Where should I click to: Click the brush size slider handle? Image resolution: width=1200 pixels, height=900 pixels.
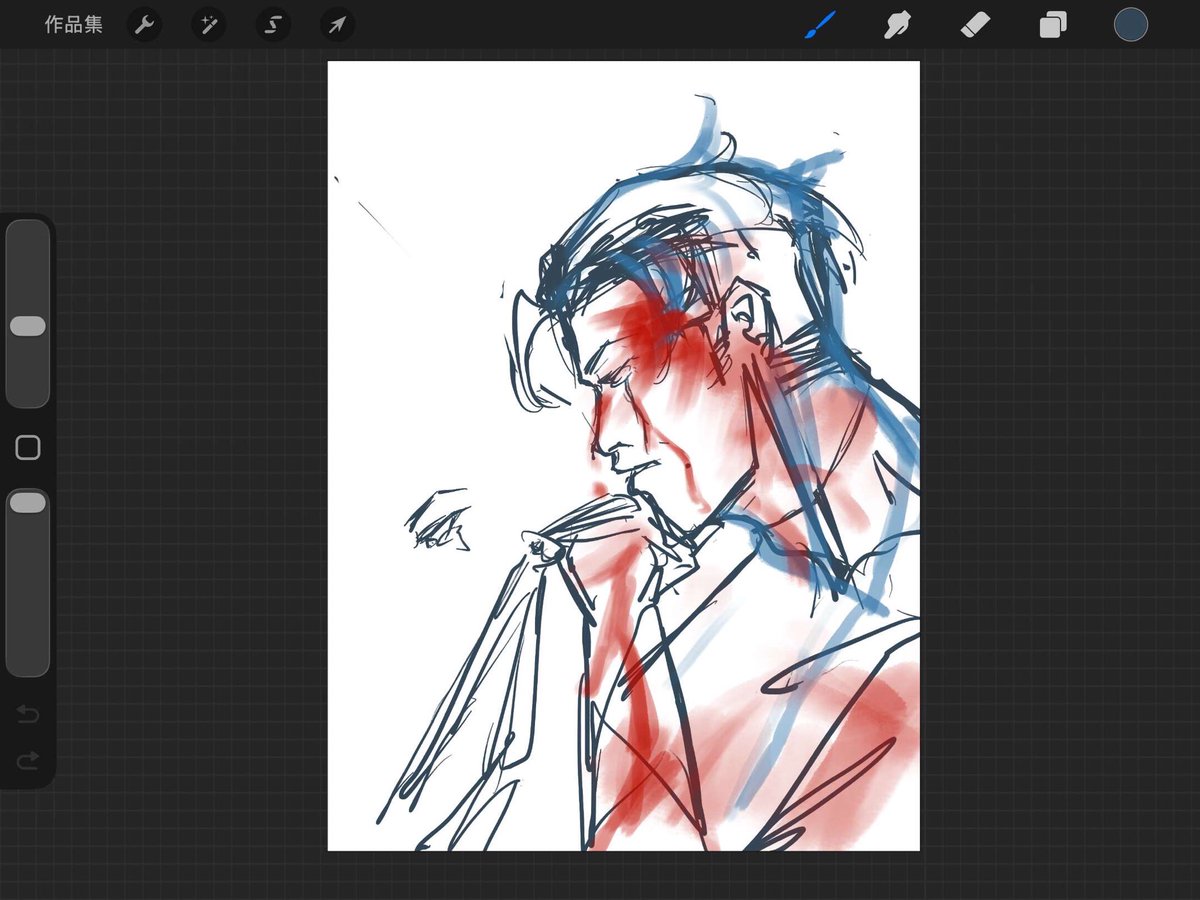point(28,326)
